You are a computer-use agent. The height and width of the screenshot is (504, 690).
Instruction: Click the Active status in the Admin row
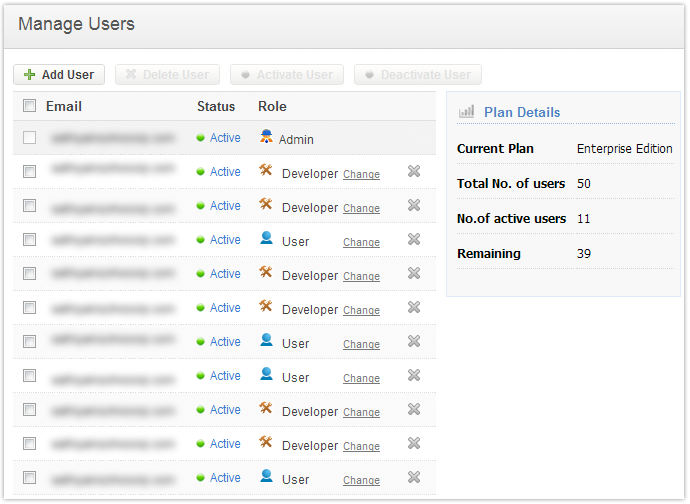coord(225,138)
